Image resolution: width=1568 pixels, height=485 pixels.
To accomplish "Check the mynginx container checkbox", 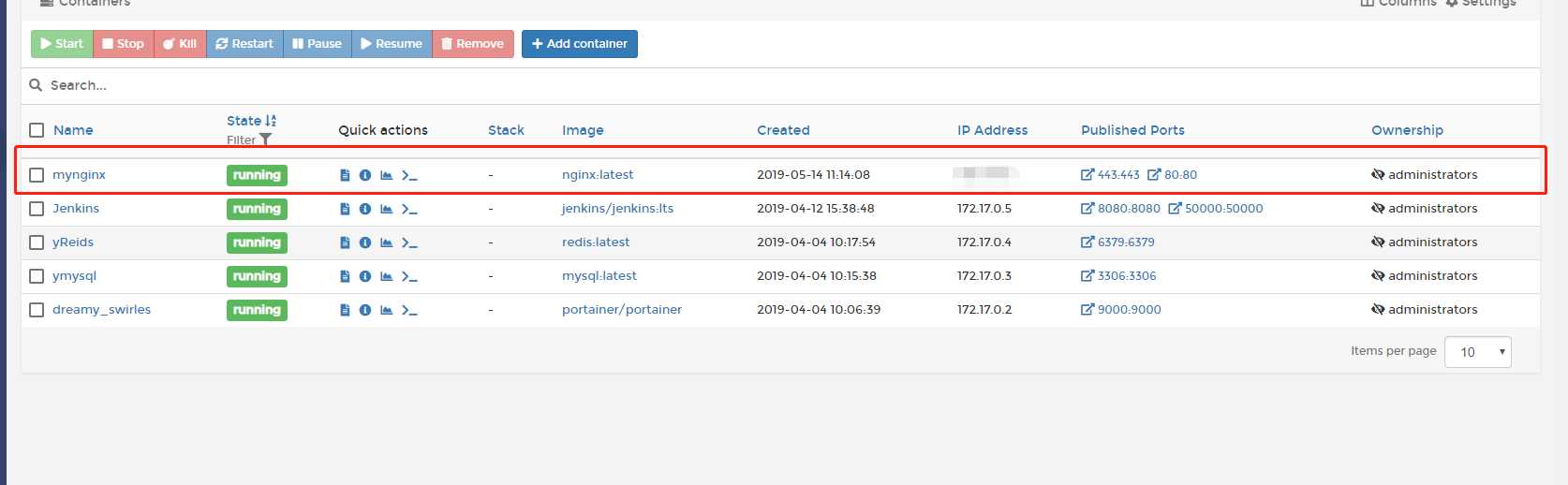I will (x=37, y=175).
